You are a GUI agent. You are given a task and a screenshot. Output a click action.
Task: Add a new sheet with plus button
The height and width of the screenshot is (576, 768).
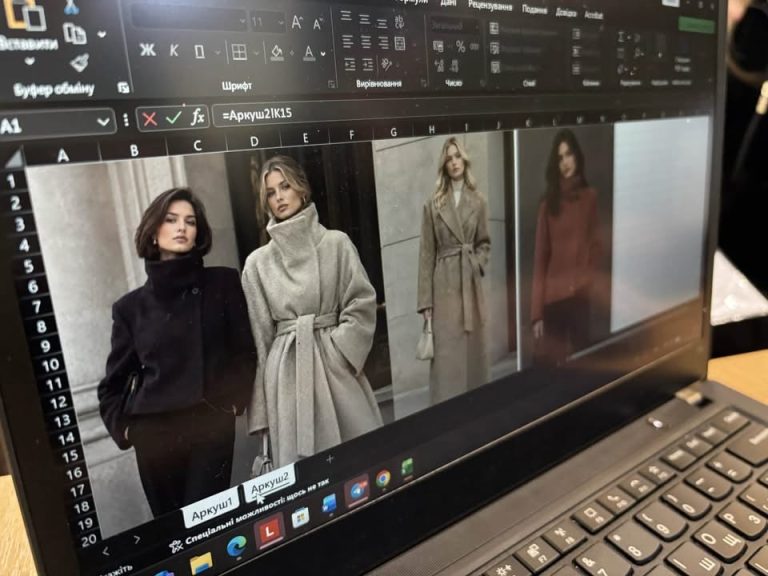(330, 459)
